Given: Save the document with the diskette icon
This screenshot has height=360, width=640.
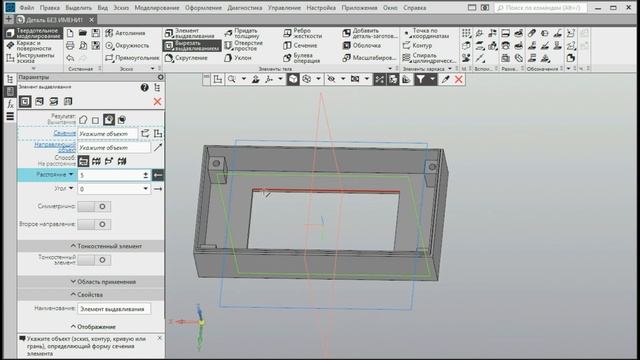Looking at the screenshot, I should click(x=96, y=33).
